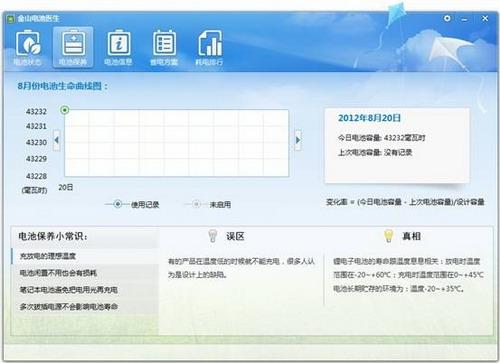
Task: Click the 金山电池医生 app logo icon
Action: 11,18
